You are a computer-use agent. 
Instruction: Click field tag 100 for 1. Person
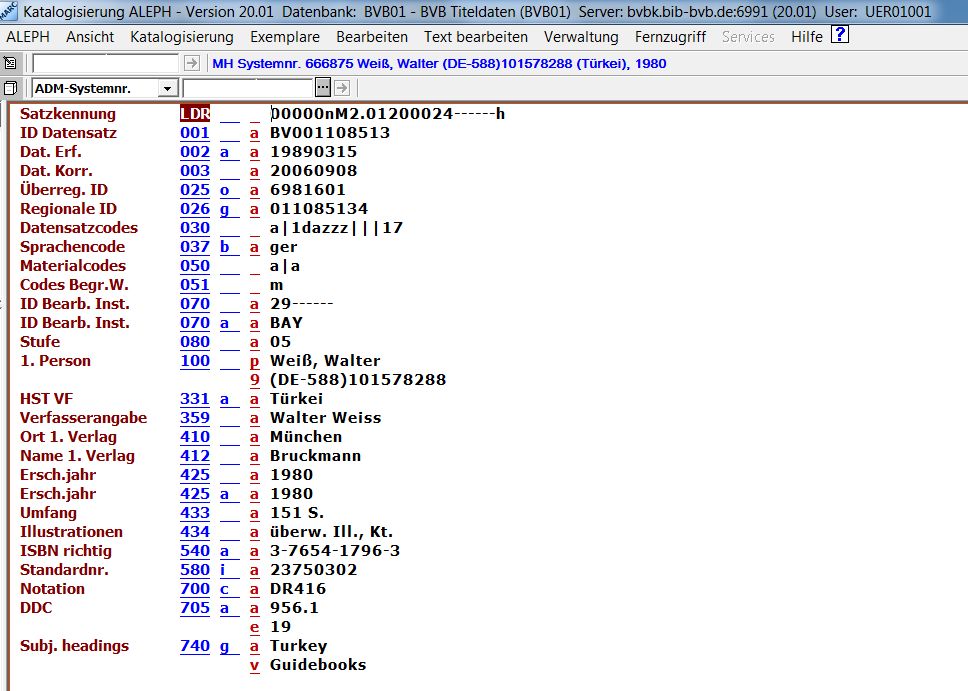click(x=195, y=361)
